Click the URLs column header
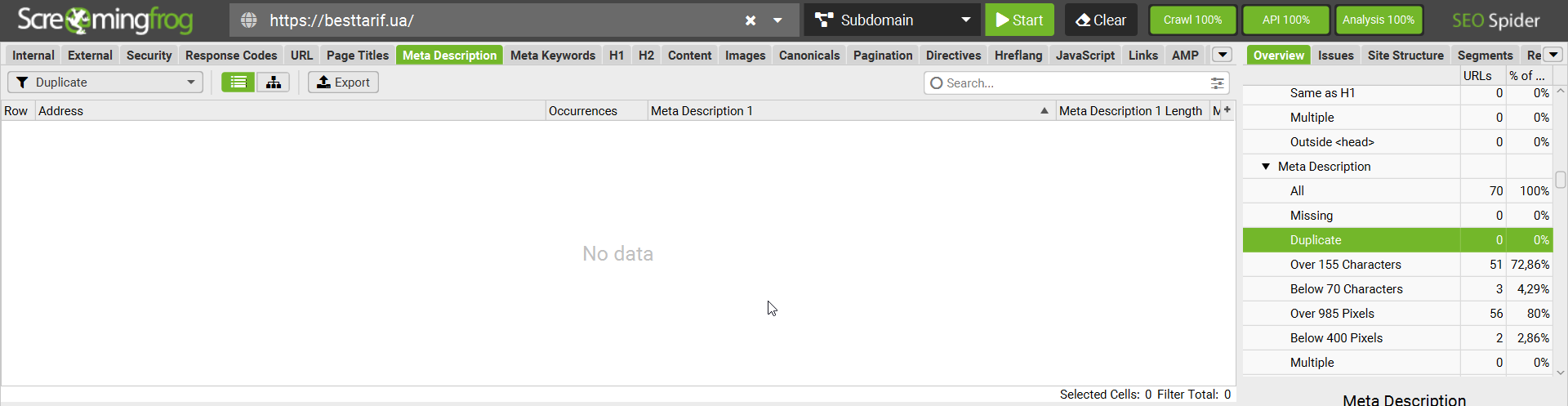 [1482, 75]
